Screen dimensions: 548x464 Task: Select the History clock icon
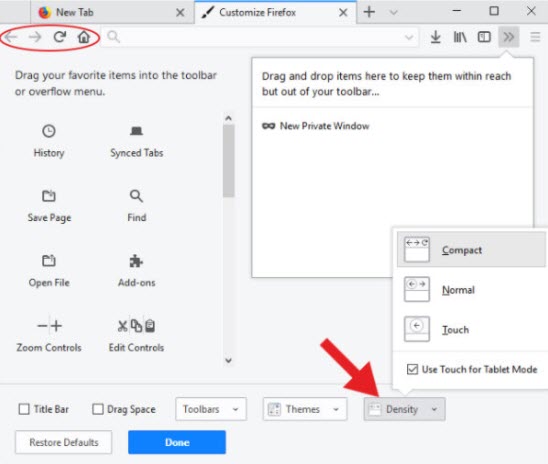tap(49, 131)
